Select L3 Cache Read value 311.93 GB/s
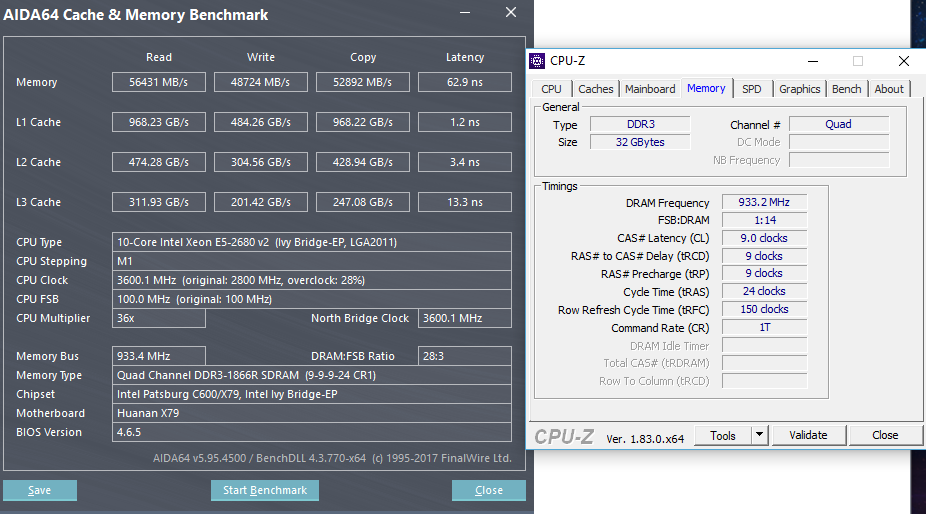 (159, 202)
